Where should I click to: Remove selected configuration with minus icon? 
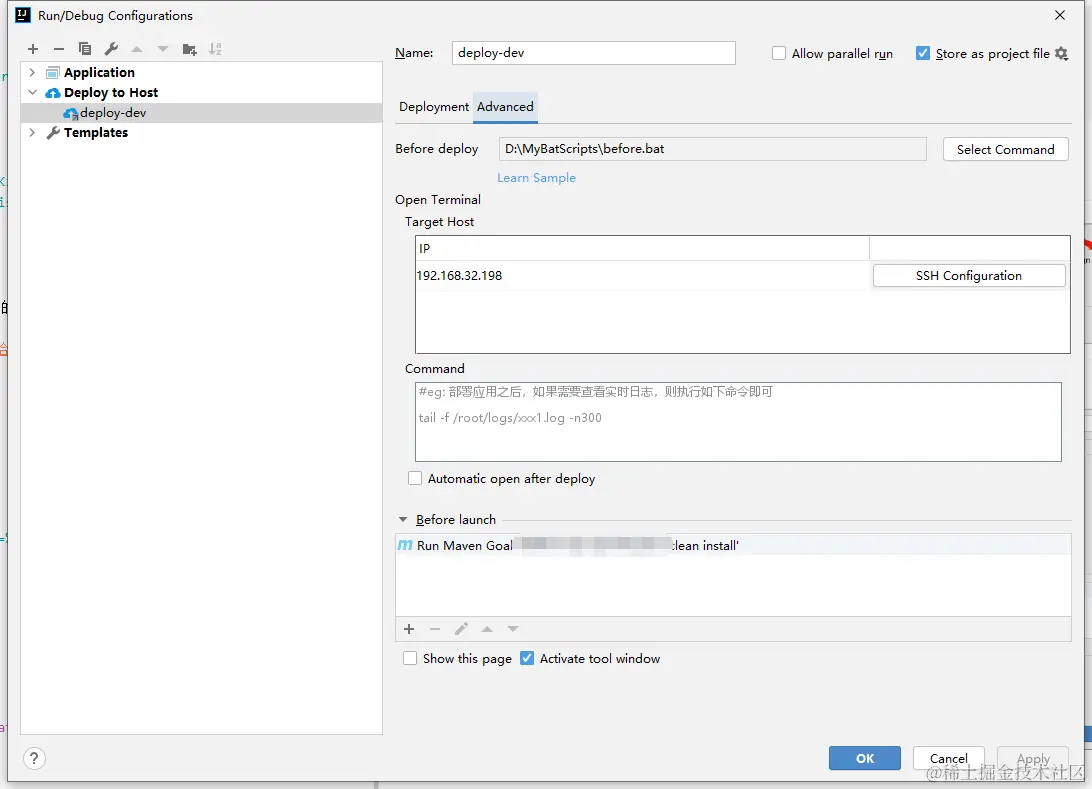click(58, 49)
